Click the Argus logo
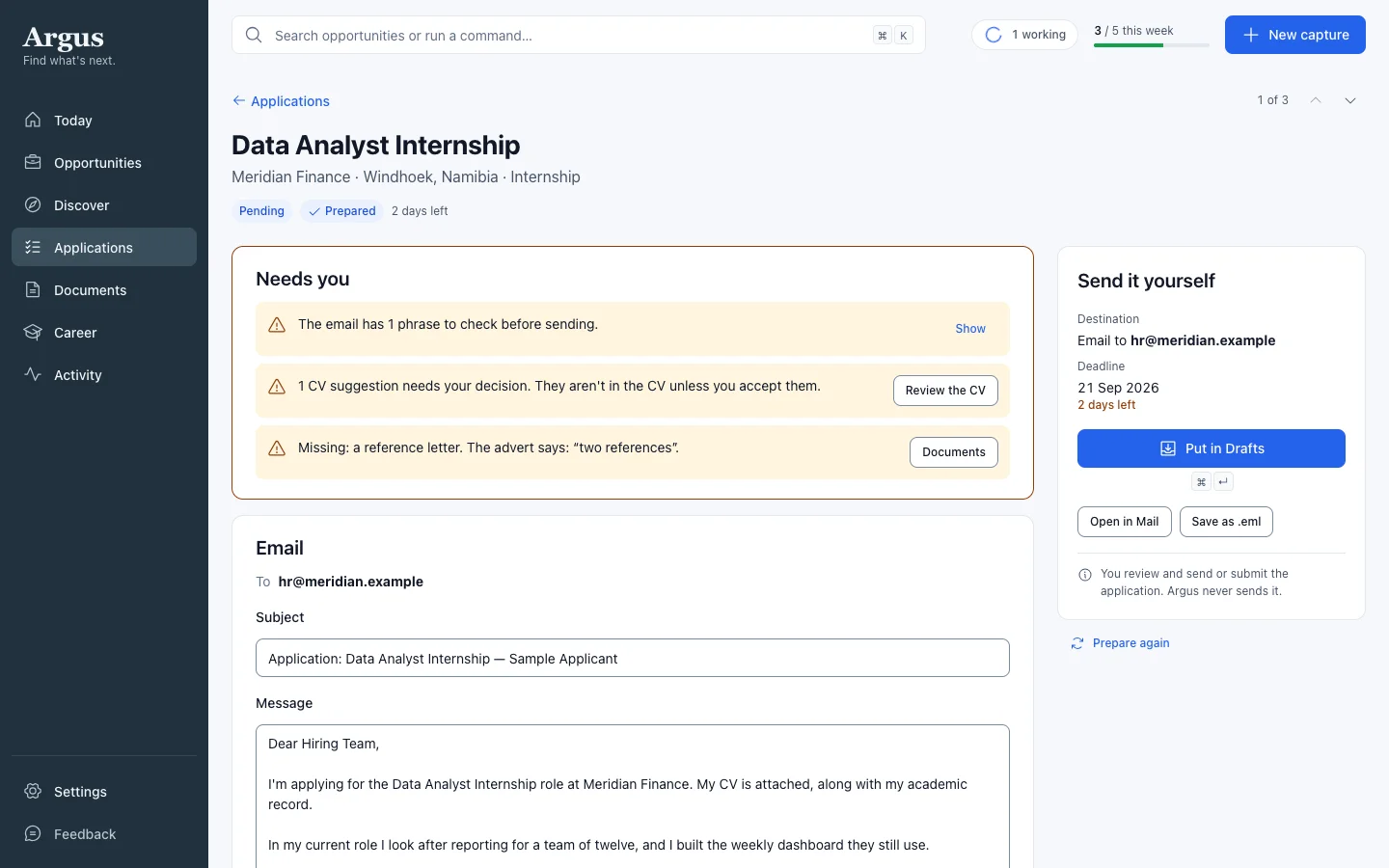Viewport: 1389px width, 868px height. point(64,38)
